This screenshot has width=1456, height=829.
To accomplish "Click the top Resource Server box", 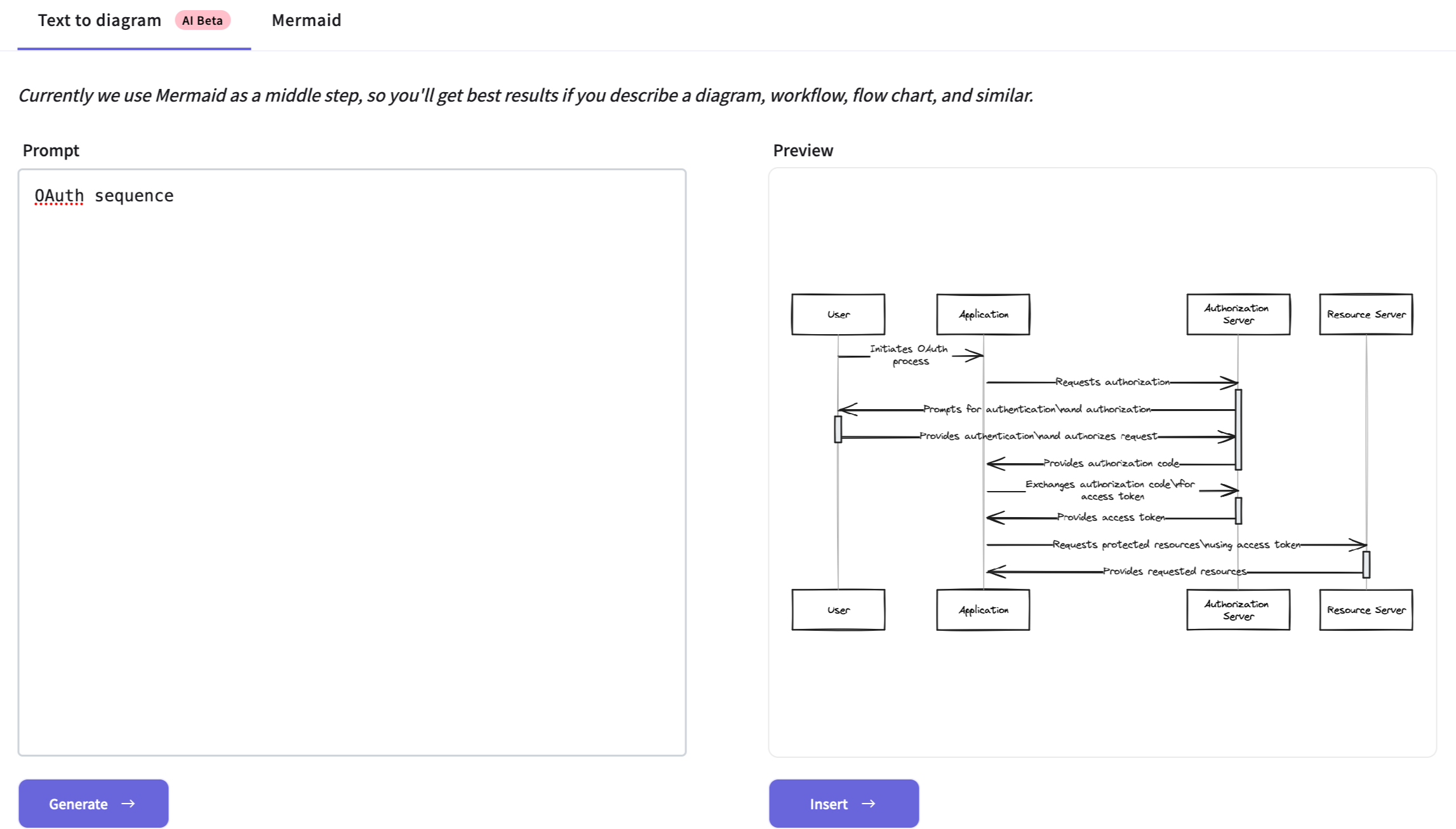I will pyautogui.click(x=1366, y=314).
